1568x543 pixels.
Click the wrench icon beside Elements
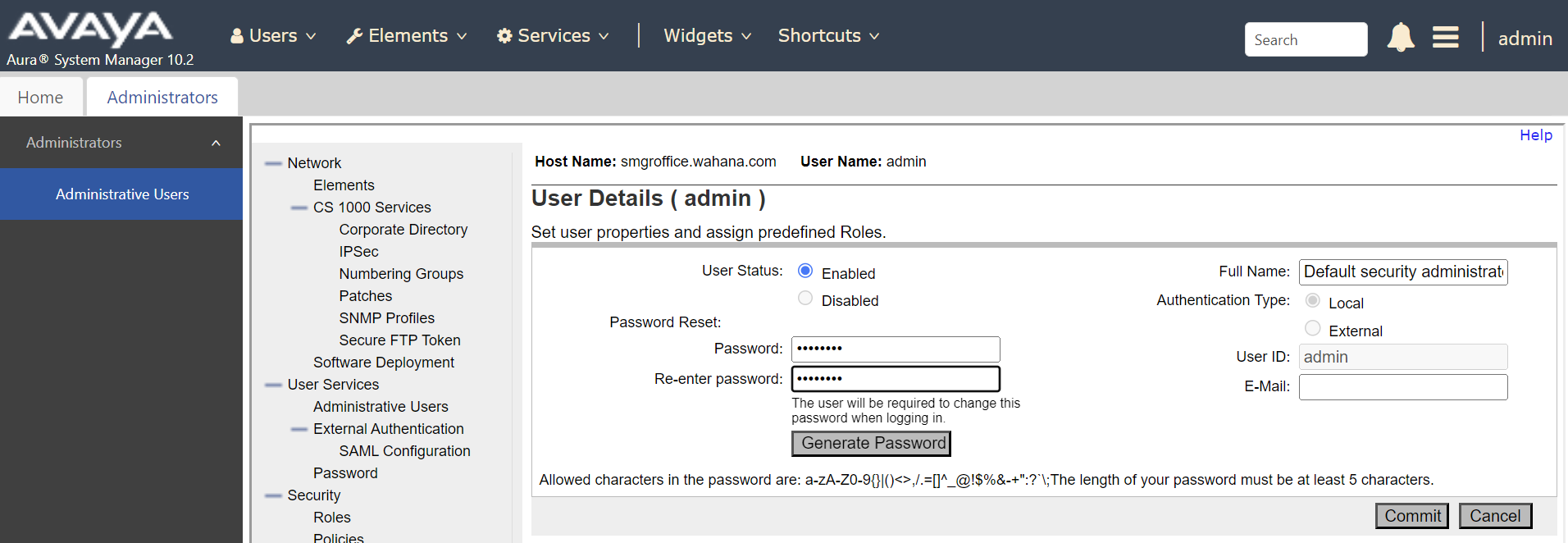[x=354, y=35]
